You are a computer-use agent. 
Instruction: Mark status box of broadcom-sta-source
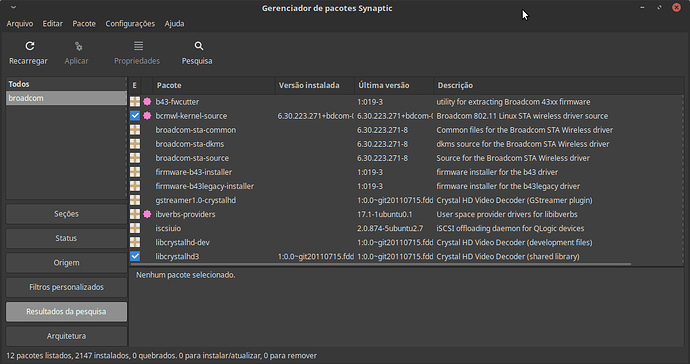click(x=135, y=158)
